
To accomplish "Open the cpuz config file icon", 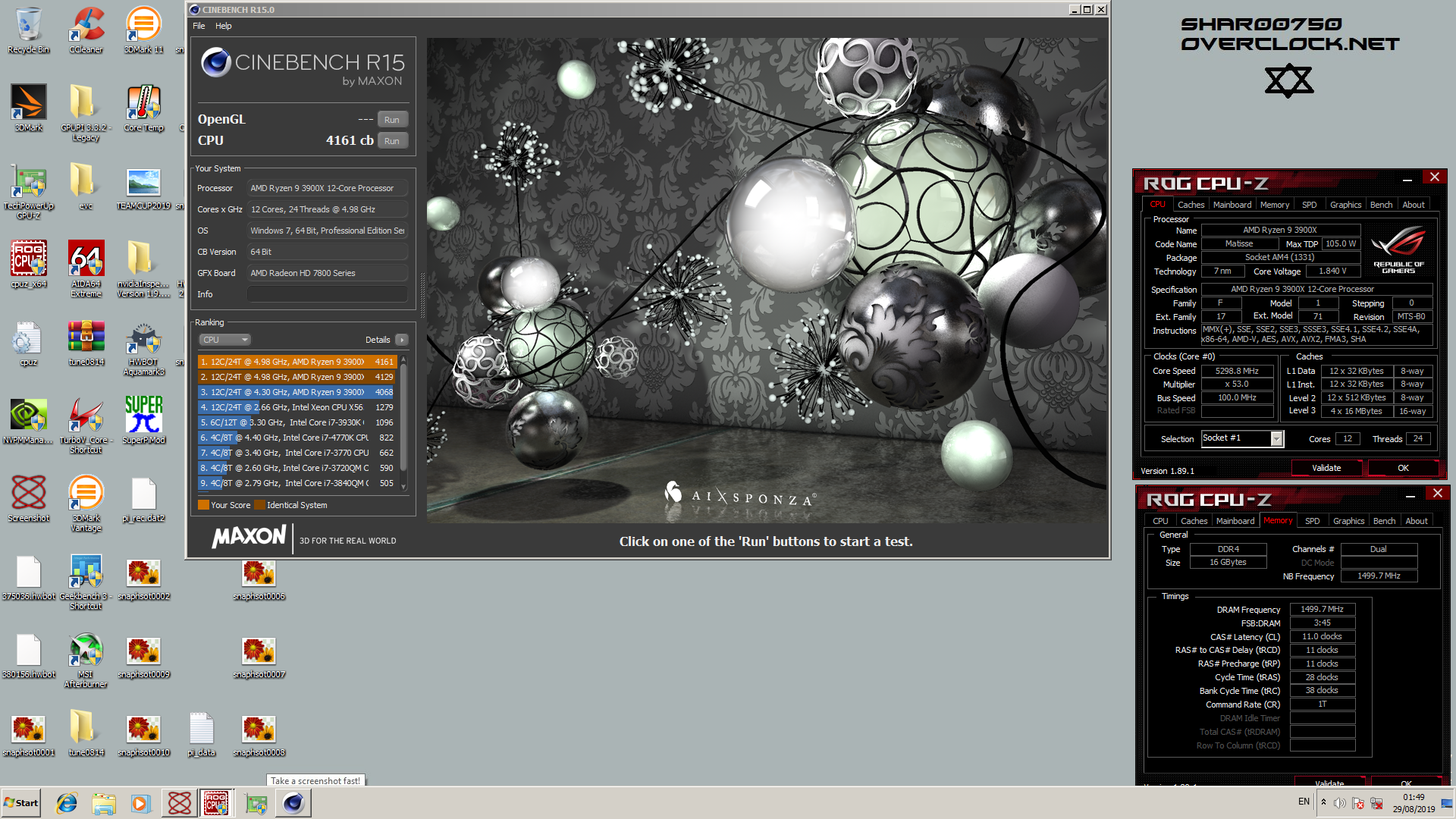I will click(28, 343).
